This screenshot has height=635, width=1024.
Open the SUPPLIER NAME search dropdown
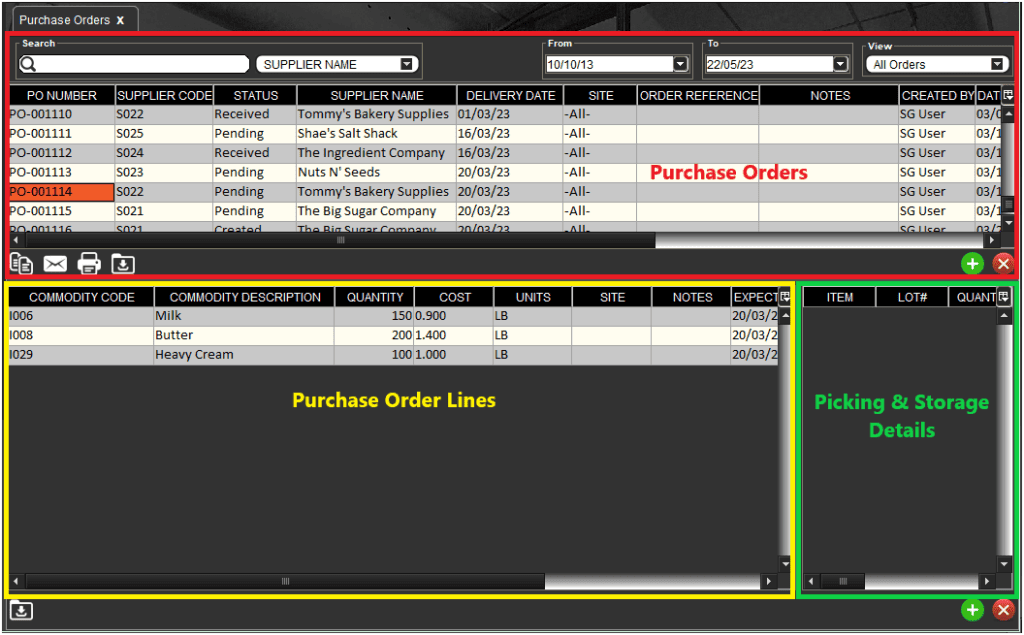tap(406, 64)
